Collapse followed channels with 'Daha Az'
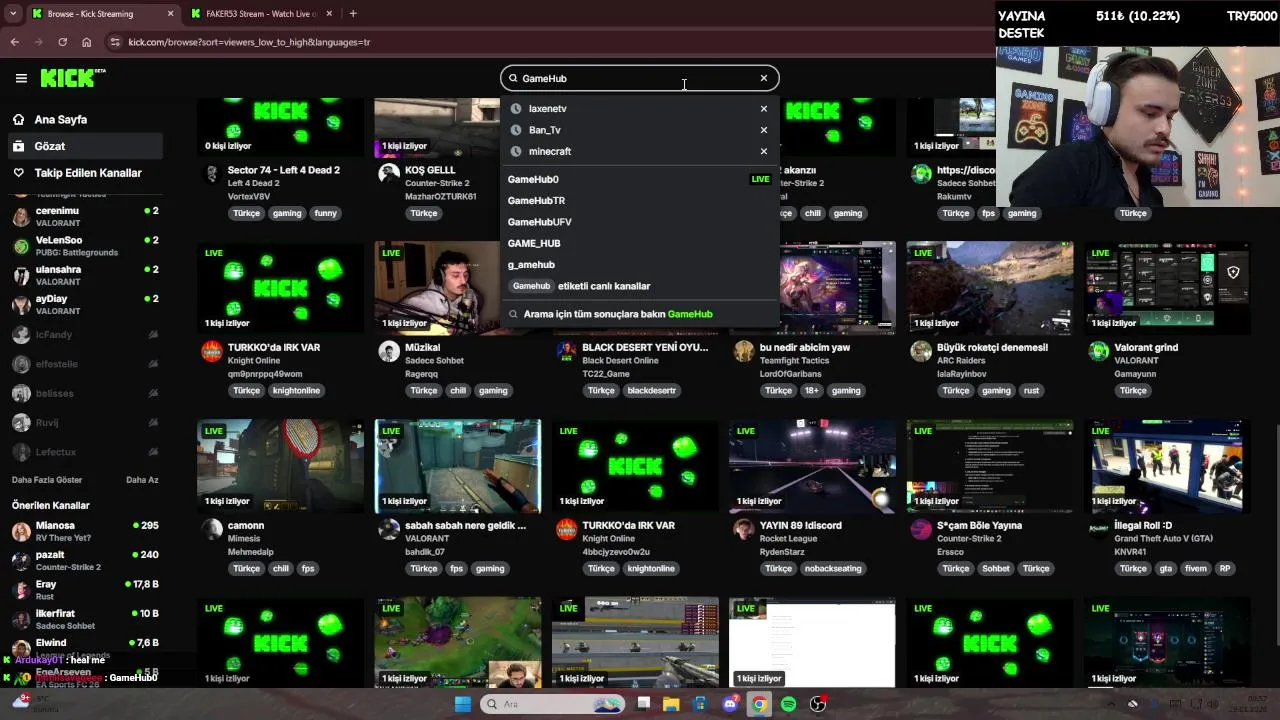 [x=142, y=480]
